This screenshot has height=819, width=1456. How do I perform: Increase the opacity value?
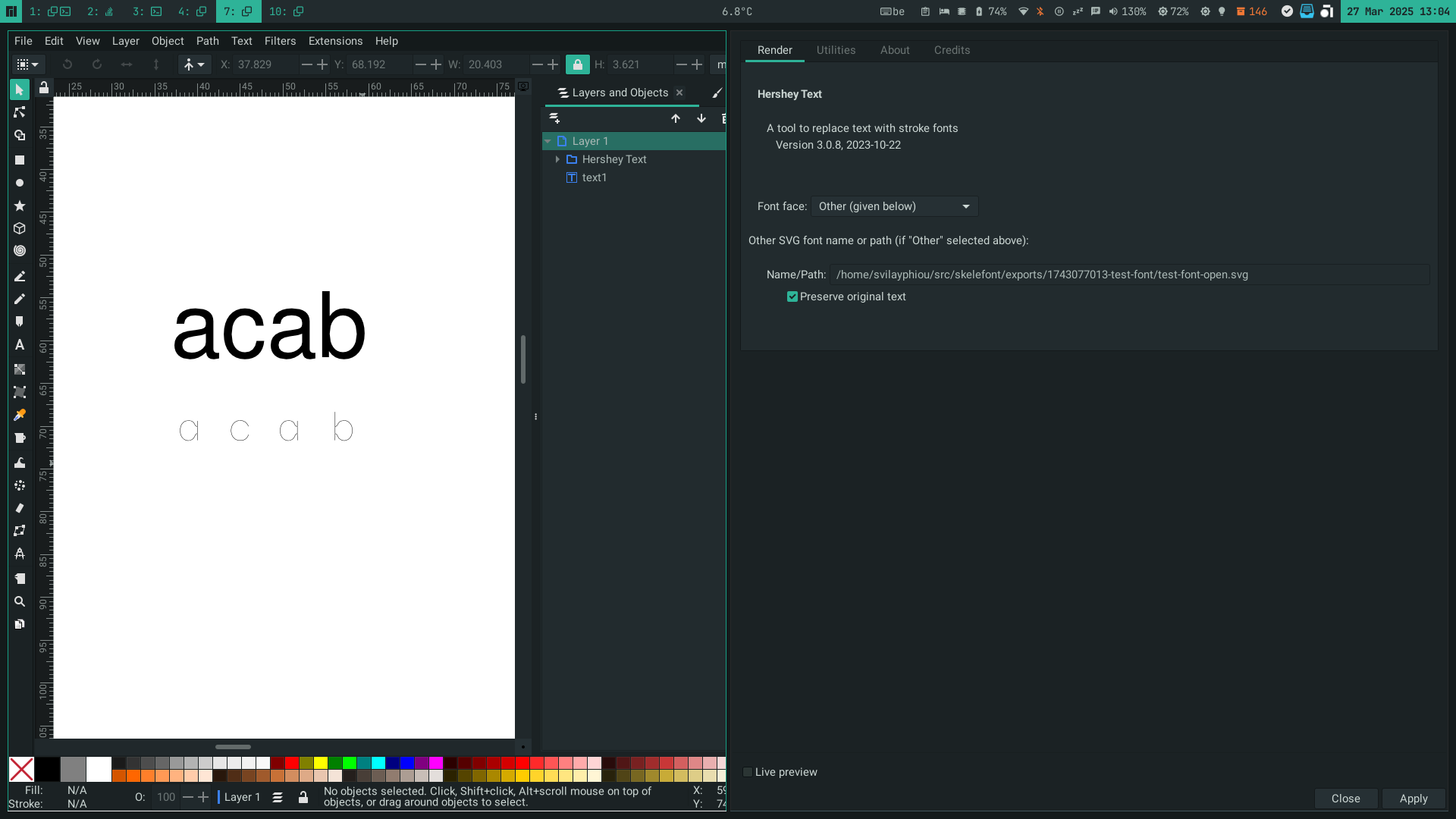tap(203, 797)
